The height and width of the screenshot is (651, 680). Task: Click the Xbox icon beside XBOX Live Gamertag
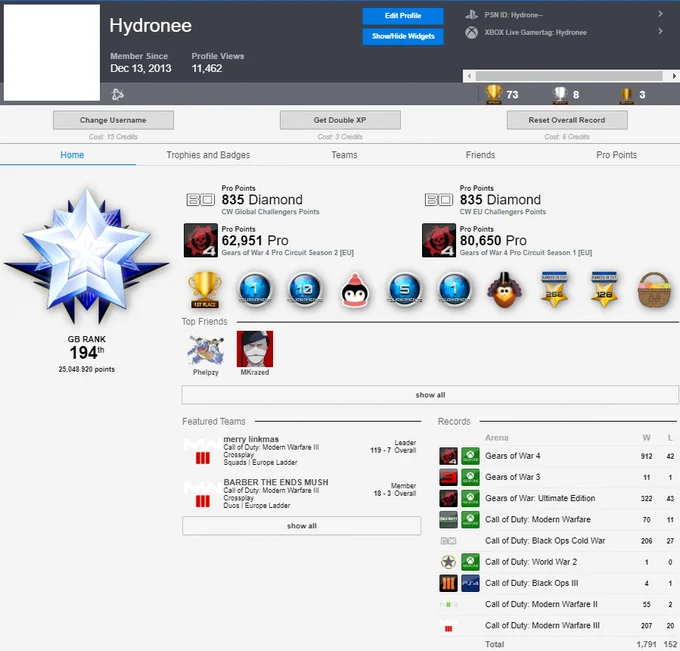[471, 33]
